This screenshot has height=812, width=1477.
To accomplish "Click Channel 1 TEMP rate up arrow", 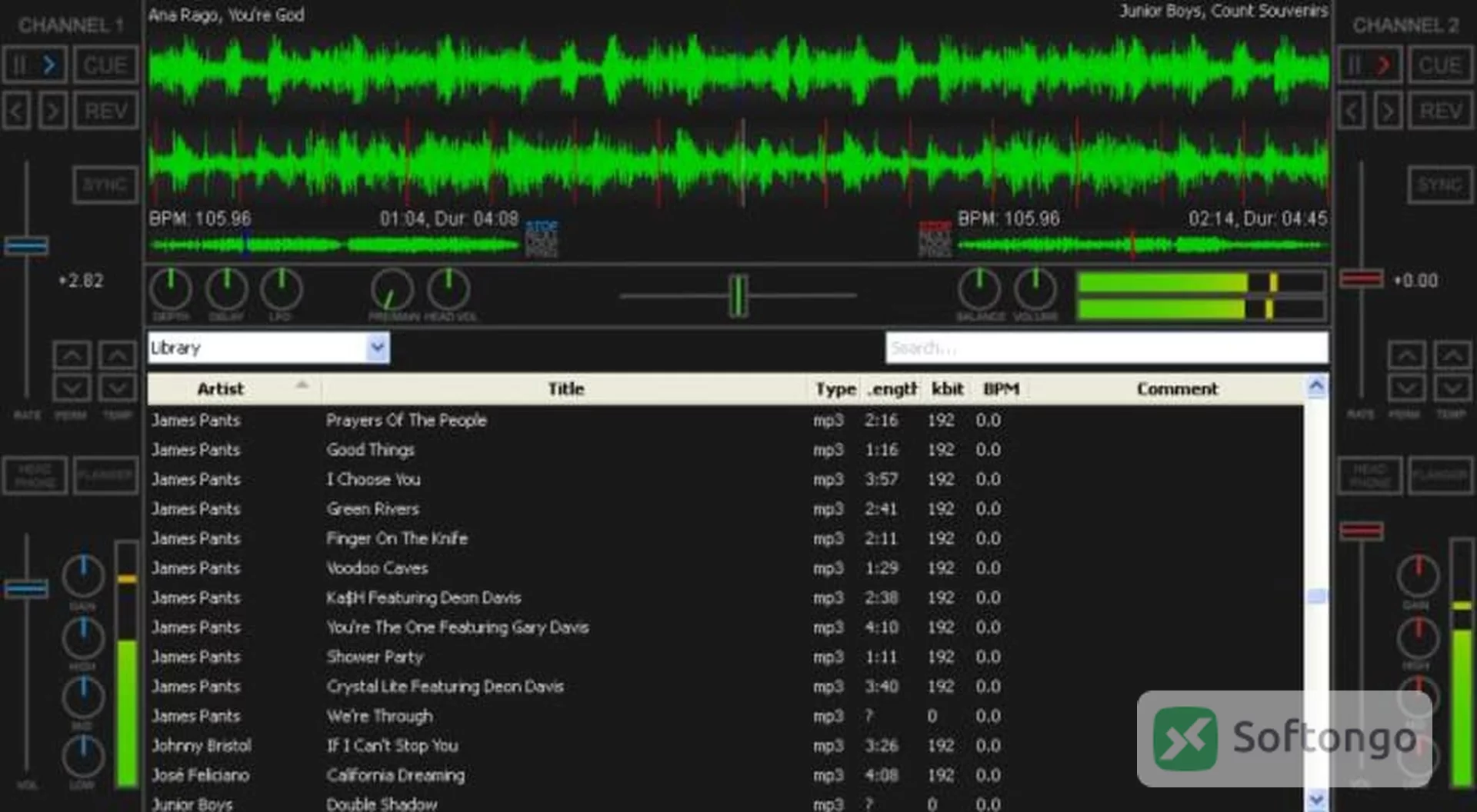I will point(117,355).
